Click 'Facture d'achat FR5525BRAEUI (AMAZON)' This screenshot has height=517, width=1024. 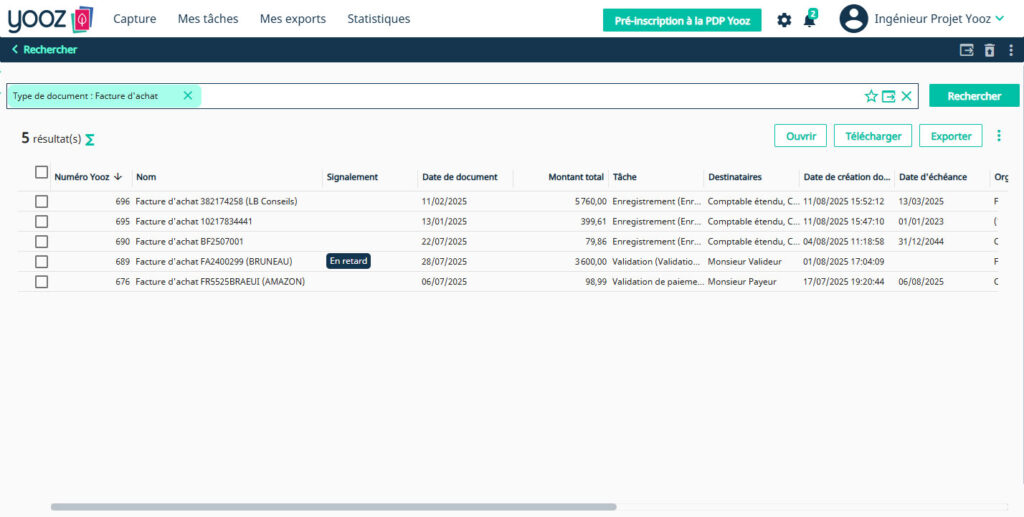pyautogui.click(x=220, y=282)
